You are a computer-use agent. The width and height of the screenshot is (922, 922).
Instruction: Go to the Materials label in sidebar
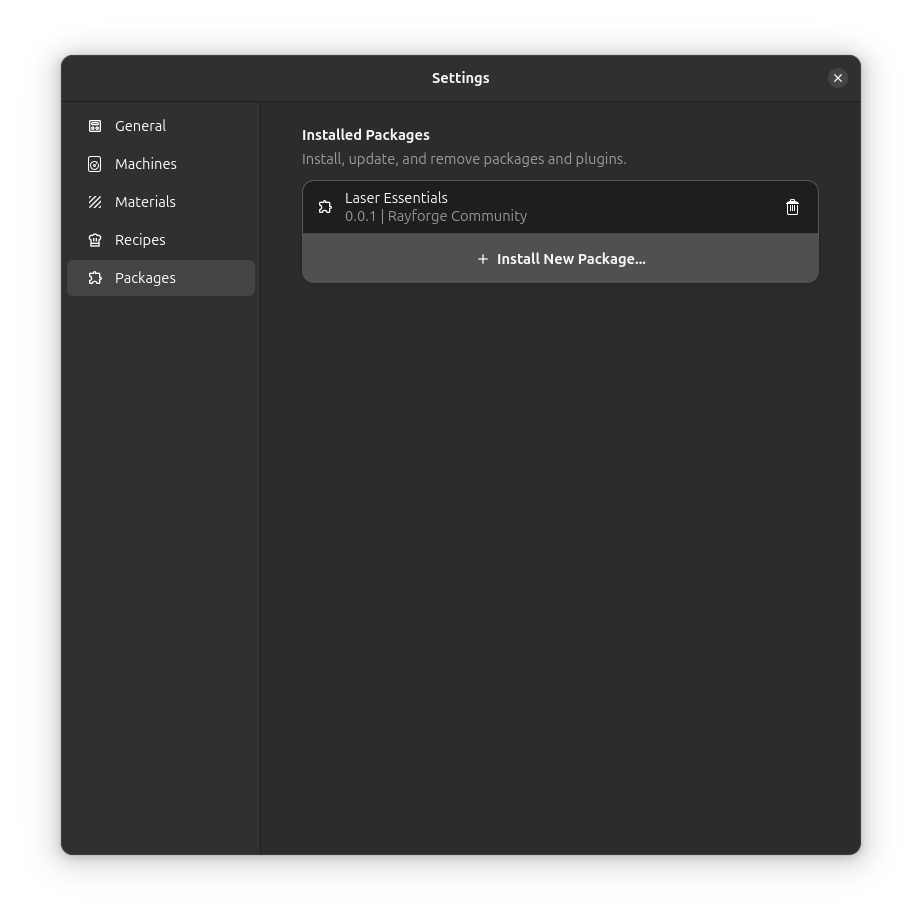[145, 202]
